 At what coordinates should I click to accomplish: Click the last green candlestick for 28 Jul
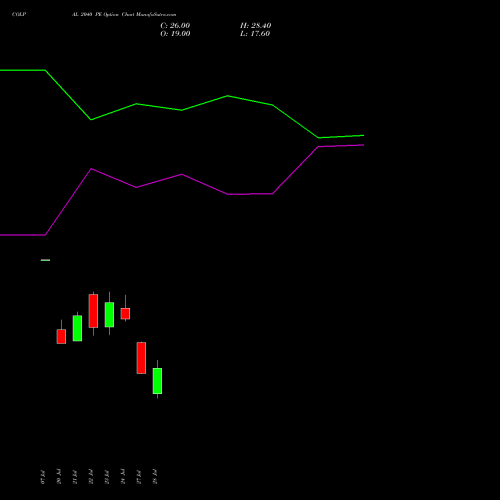point(157,381)
